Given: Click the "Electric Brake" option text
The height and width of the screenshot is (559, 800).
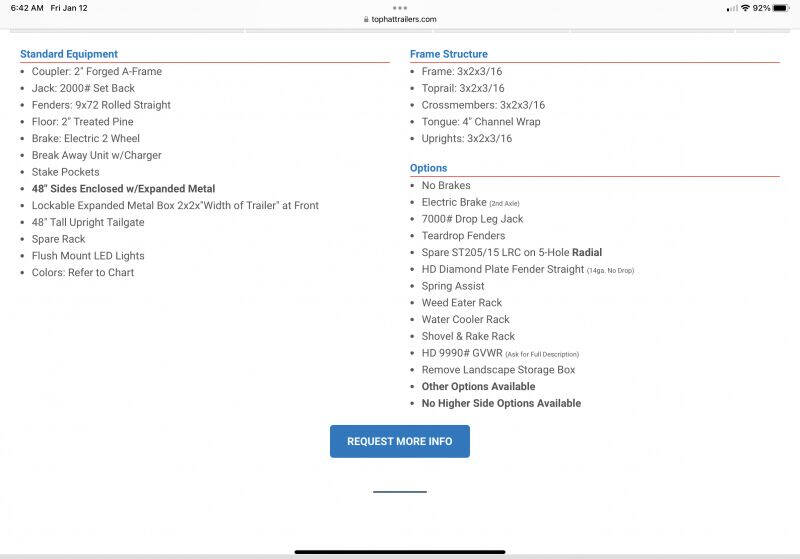Looking at the screenshot, I should tap(454, 202).
